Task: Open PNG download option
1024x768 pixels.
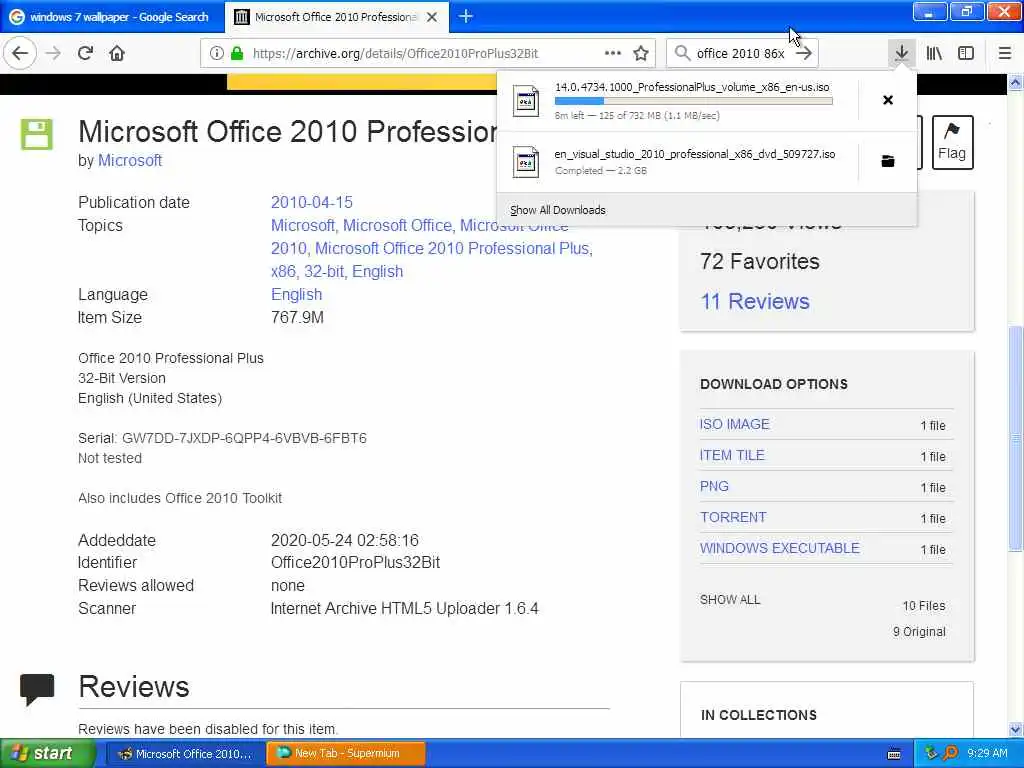Action: click(714, 487)
